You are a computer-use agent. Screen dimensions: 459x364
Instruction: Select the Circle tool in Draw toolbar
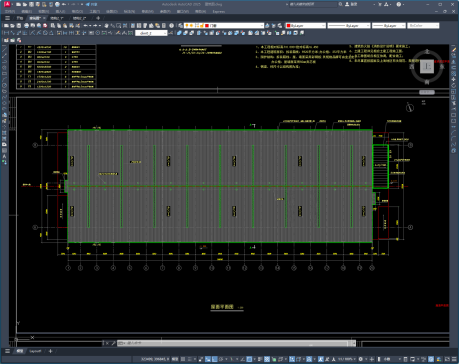(x=4, y=86)
